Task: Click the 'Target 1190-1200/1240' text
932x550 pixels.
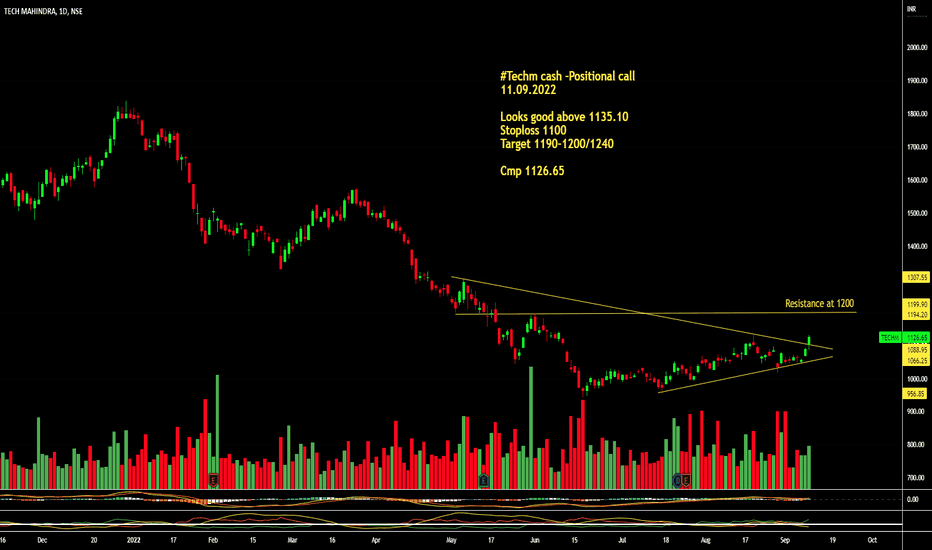Action: [557, 143]
